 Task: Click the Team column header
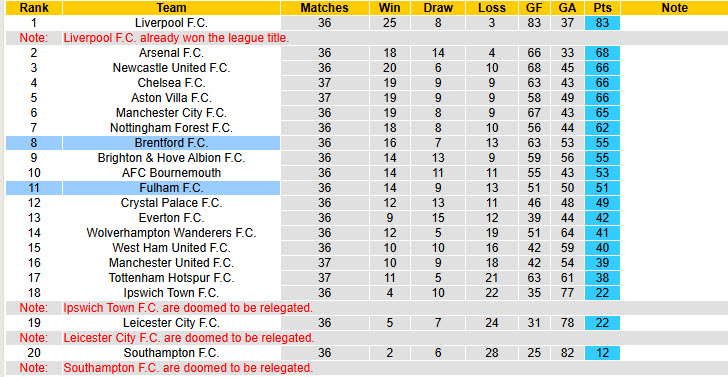pos(171,8)
